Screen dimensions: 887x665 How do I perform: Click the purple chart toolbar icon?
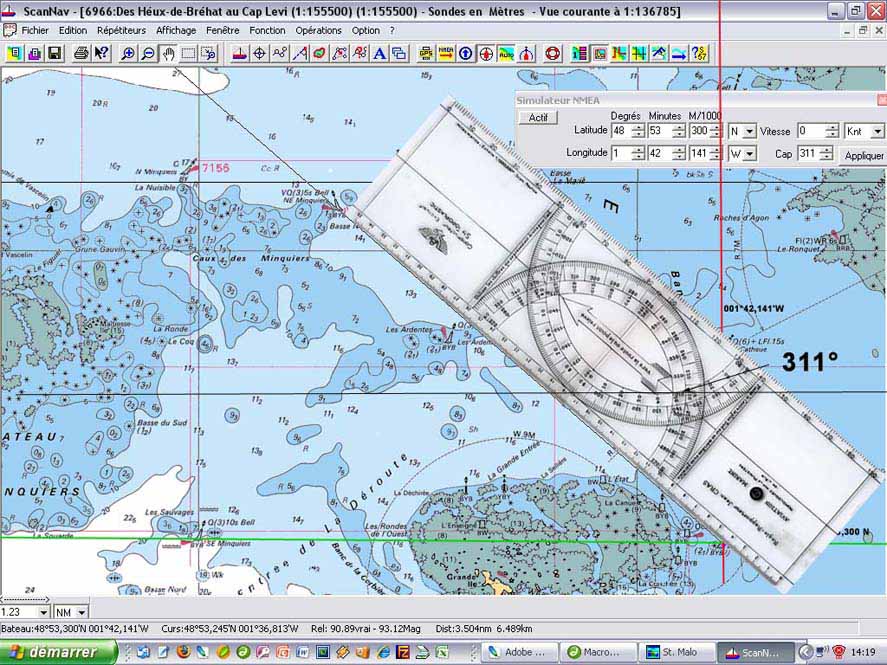35,54
